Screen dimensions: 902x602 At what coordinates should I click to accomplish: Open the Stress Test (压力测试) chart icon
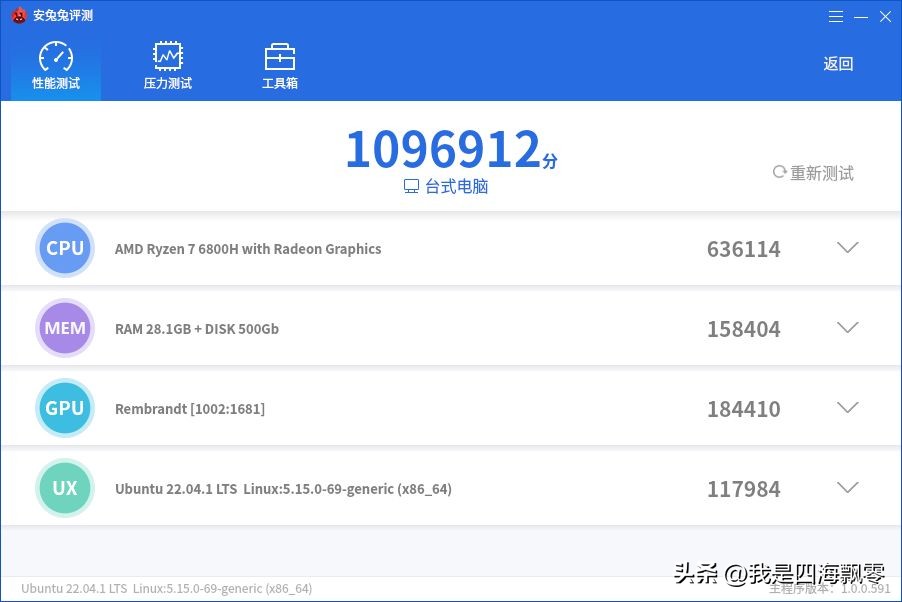(167, 55)
